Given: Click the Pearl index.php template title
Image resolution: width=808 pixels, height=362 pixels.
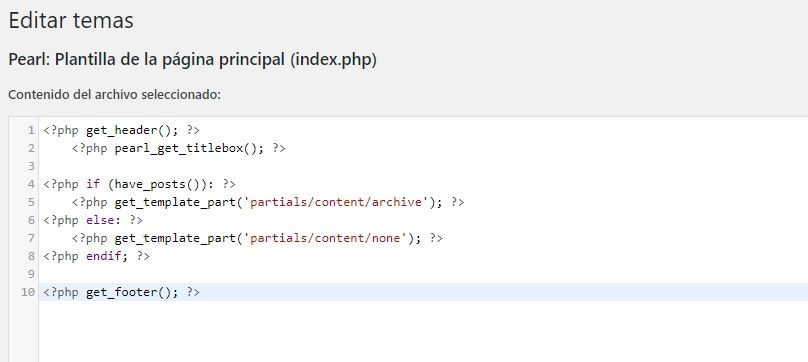Looking at the screenshot, I should (x=193, y=60).
